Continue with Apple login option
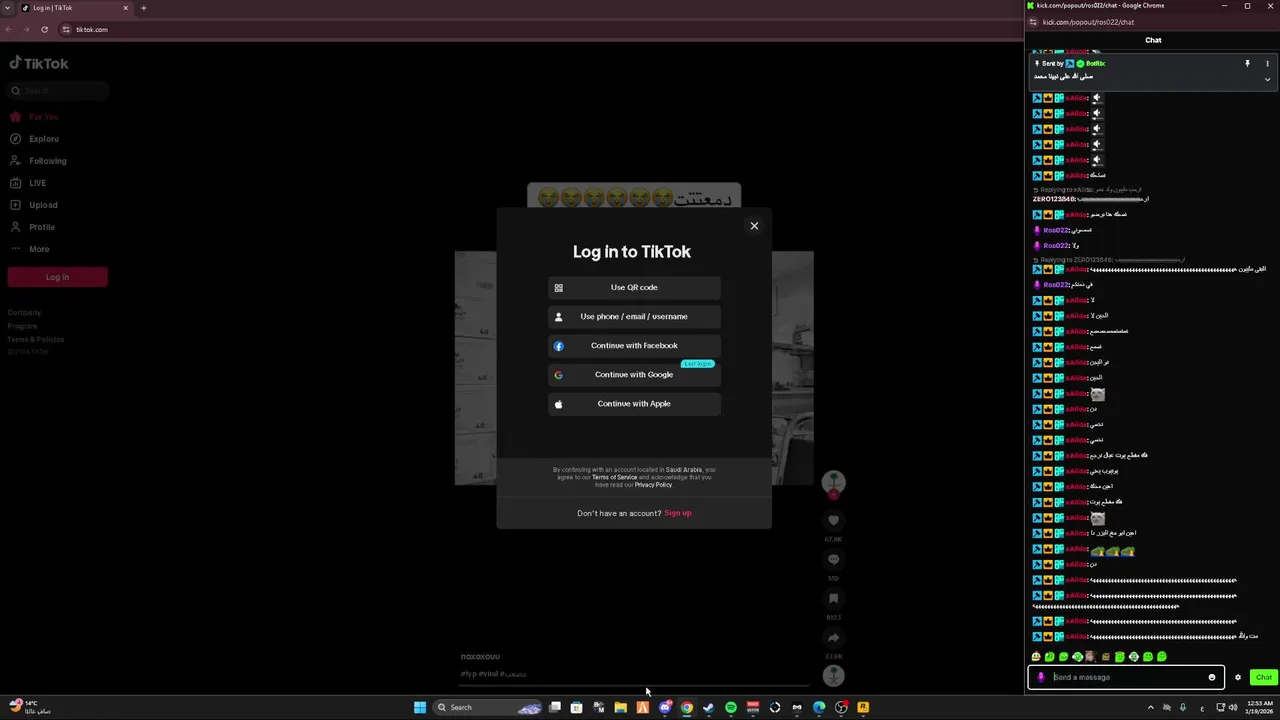The width and height of the screenshot is (1280, 720). click(x=634, y=403)
